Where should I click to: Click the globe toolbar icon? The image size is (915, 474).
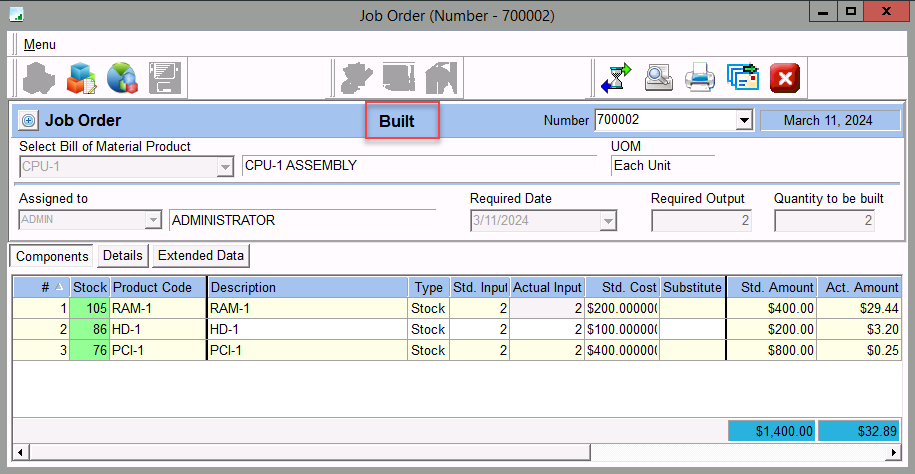(x=122, y=77)
